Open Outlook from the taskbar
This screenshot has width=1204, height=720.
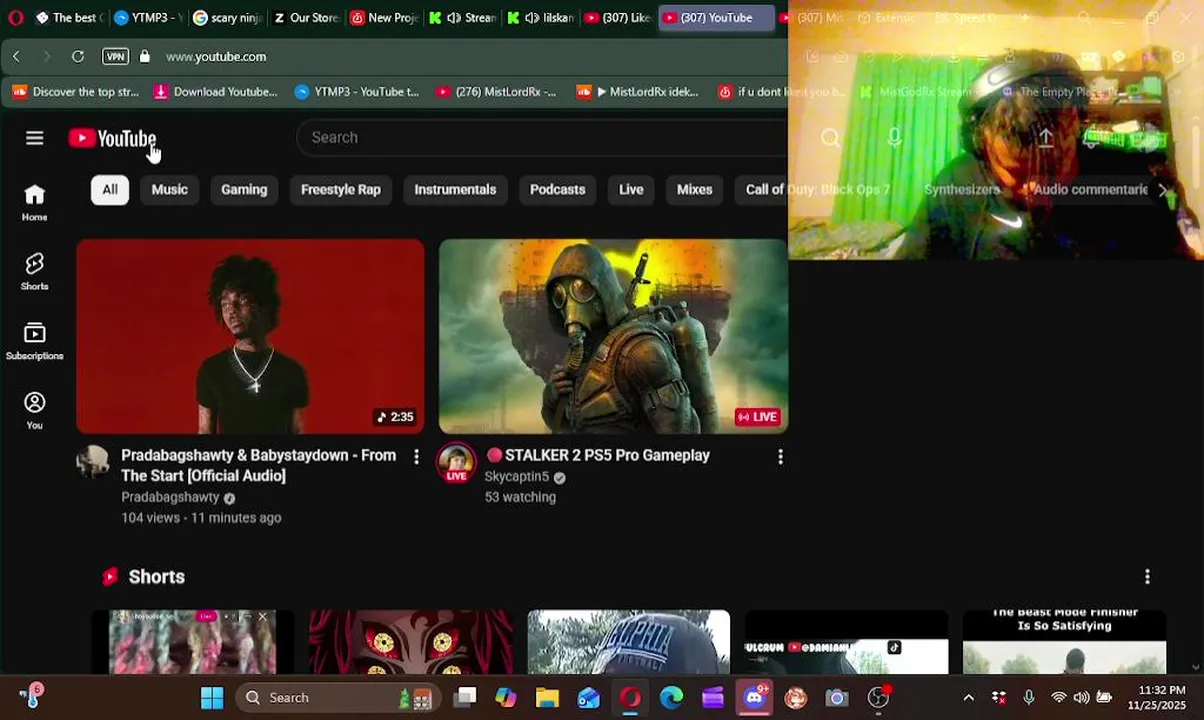pos(588,698)
